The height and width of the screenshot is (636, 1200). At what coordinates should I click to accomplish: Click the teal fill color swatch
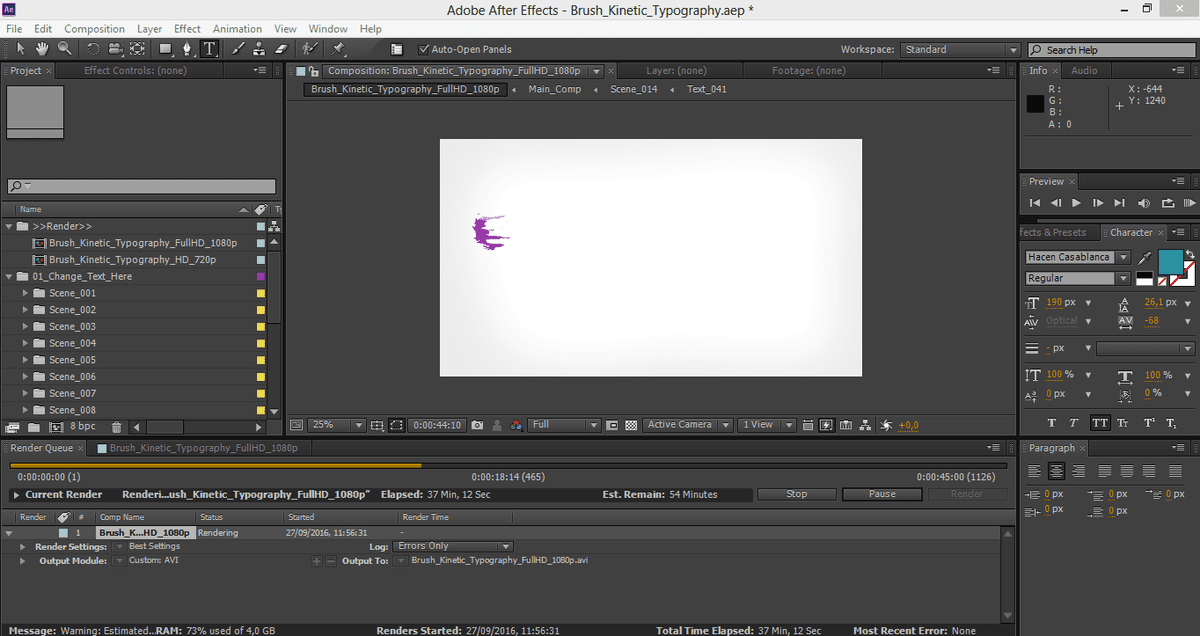1169,261
